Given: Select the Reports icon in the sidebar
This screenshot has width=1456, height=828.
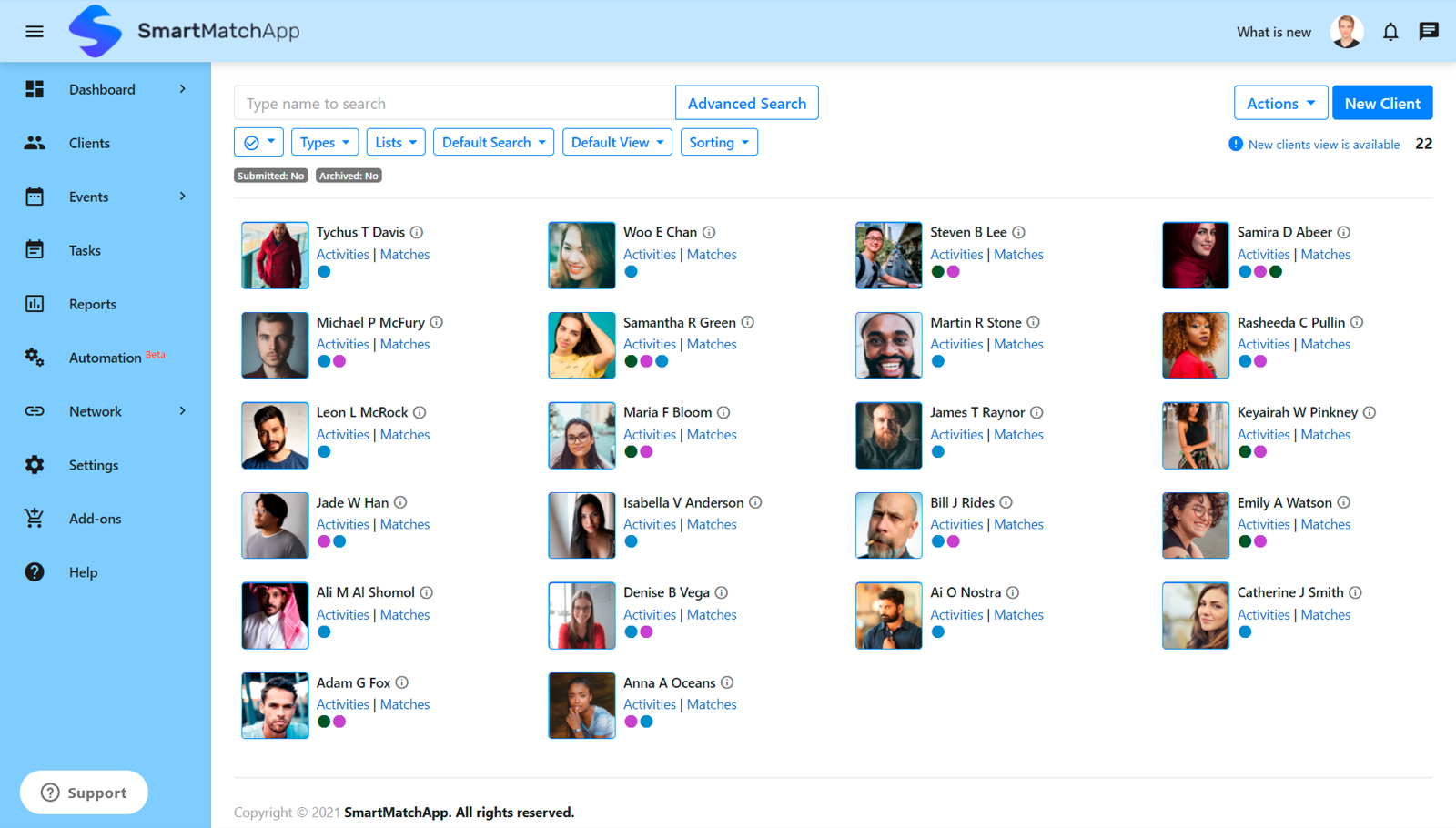Looking at the screenshot, I should point(34,304).
